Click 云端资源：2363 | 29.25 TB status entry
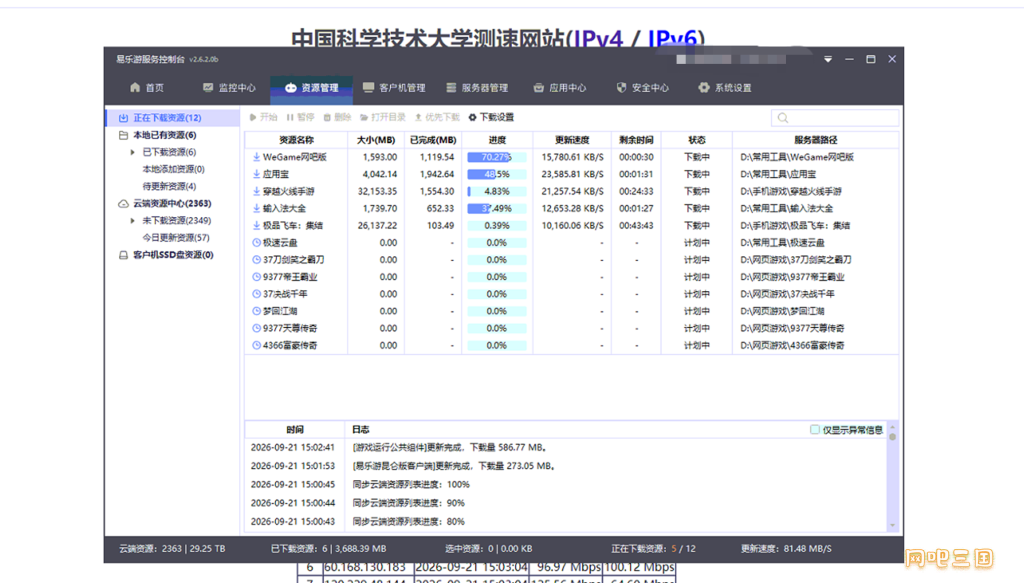The height and width of the screenshot is (583, 1024). pos(172,549)
